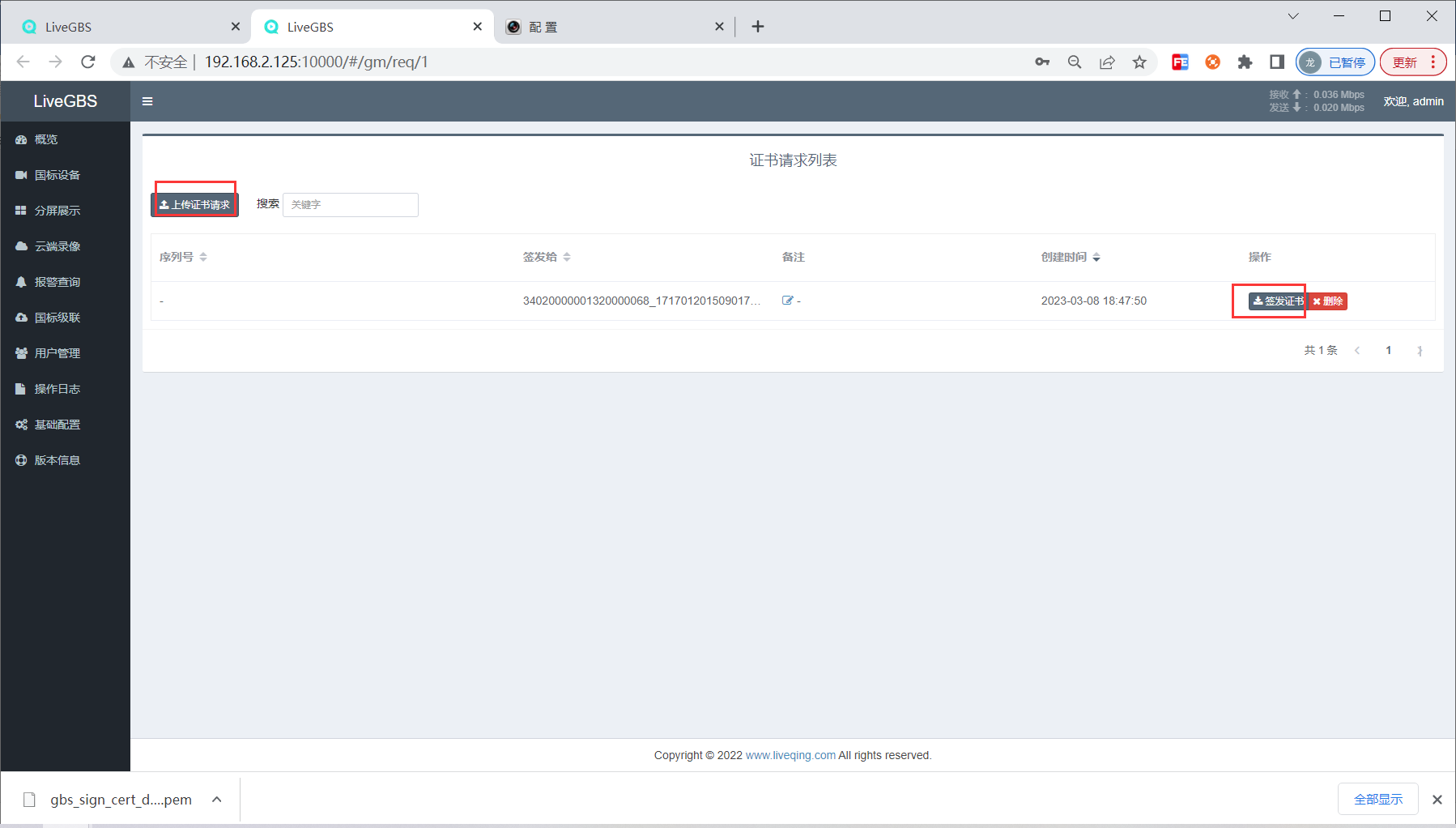Open saved passwords key icon

pyautogui.click(x=1042, y=62)
